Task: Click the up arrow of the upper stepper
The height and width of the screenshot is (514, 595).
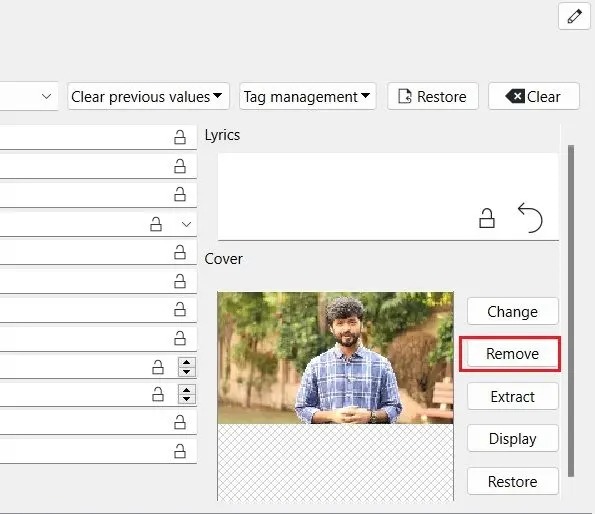Action: [x=186, y=362]
